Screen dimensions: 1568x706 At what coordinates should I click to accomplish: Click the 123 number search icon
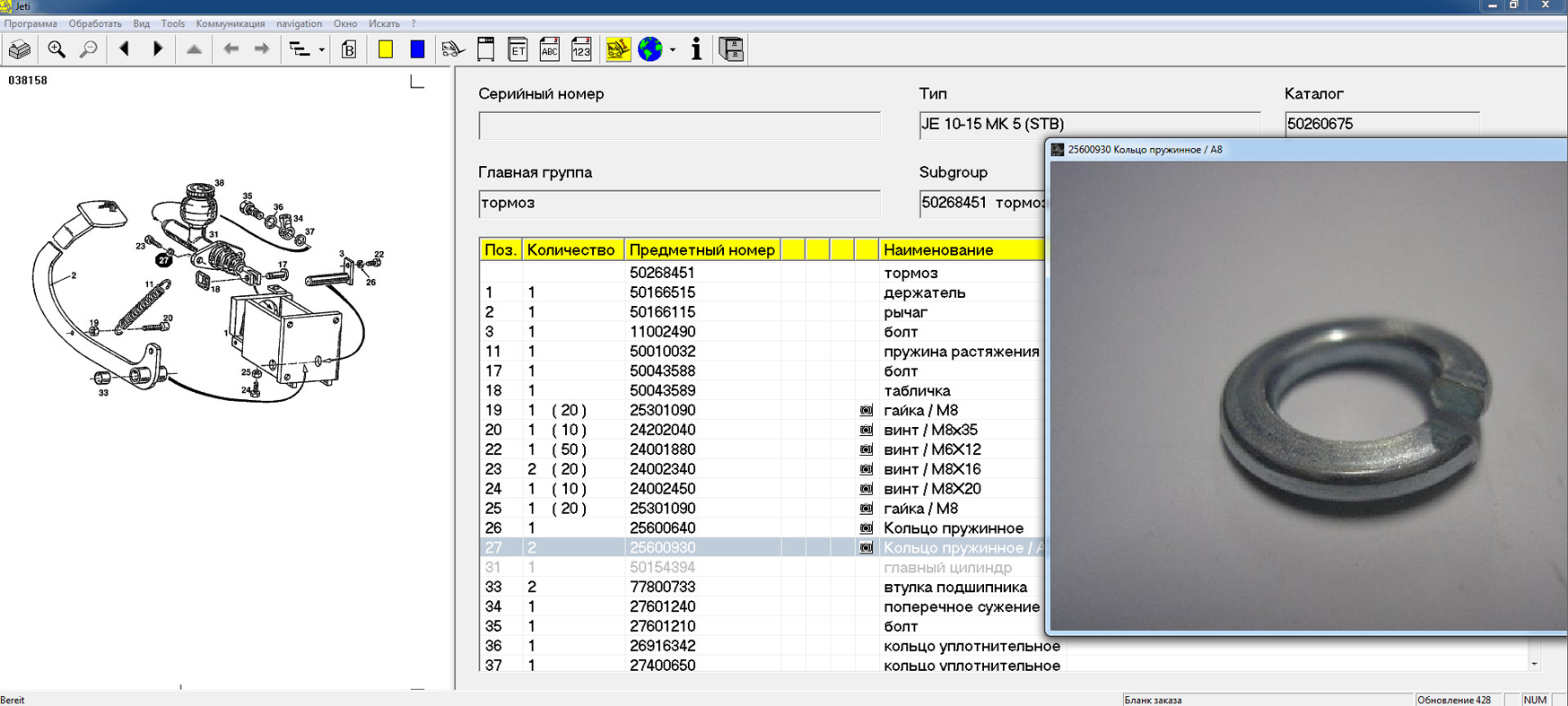pos(581,49)
